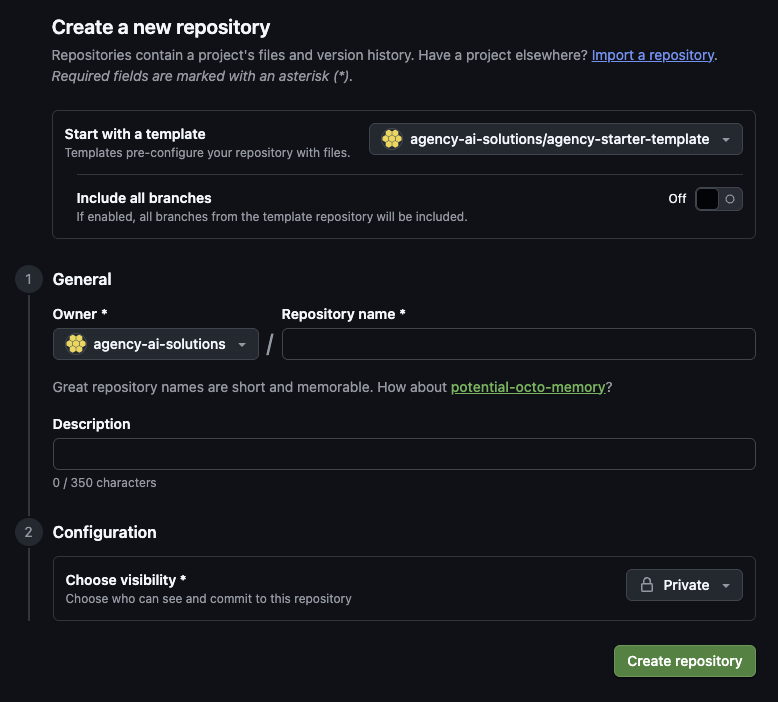Open the Owner dropdown agency-ai-solutions

tap(156, 344)
